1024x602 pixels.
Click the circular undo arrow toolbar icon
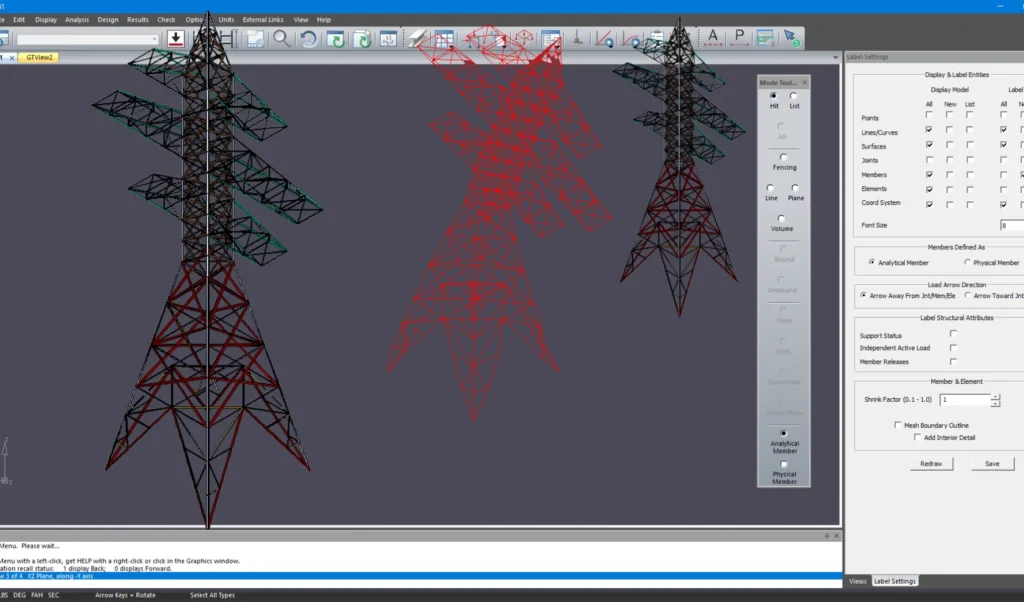tap(308, 39)
